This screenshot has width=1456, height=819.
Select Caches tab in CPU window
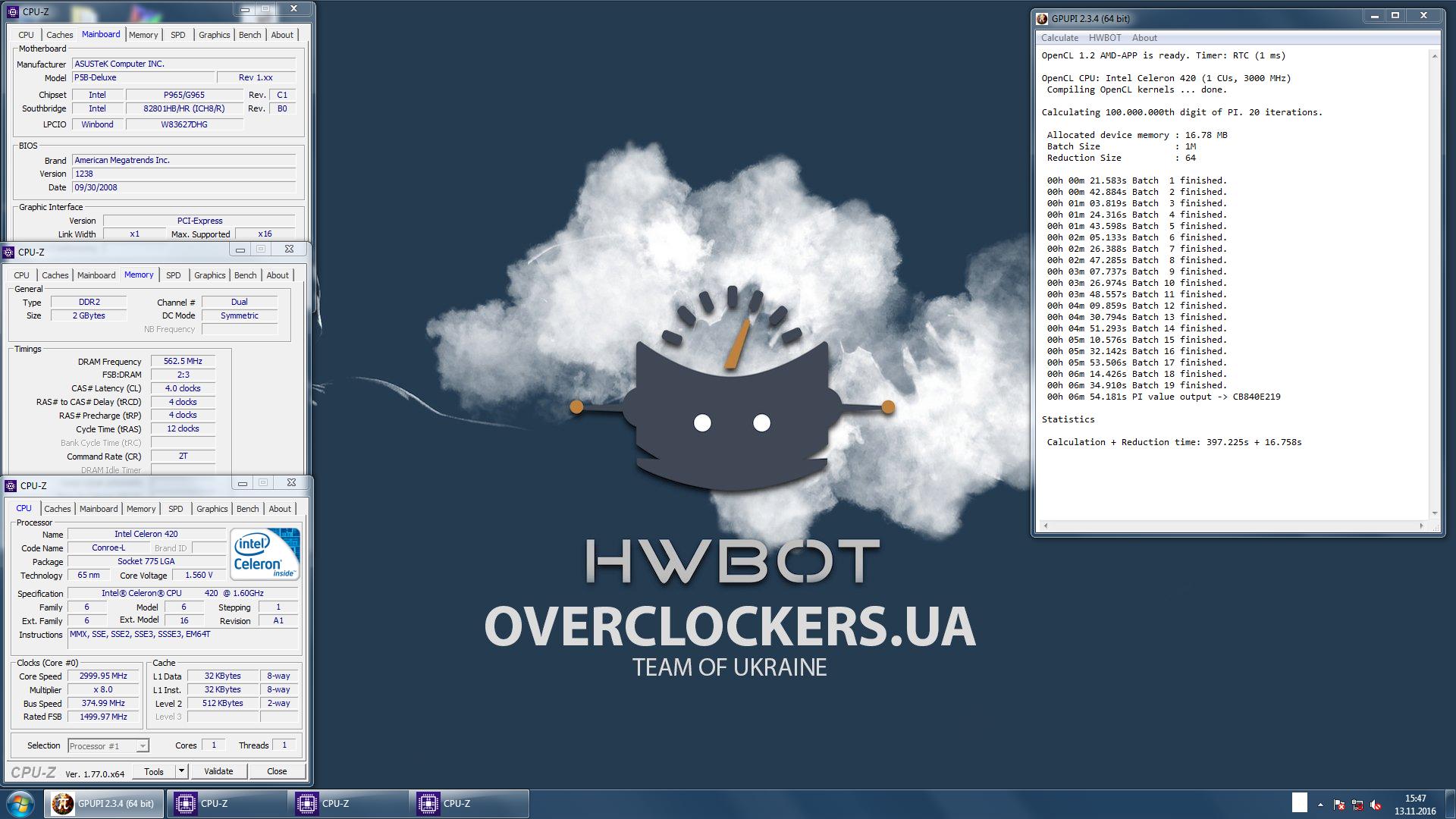(57, 509)
